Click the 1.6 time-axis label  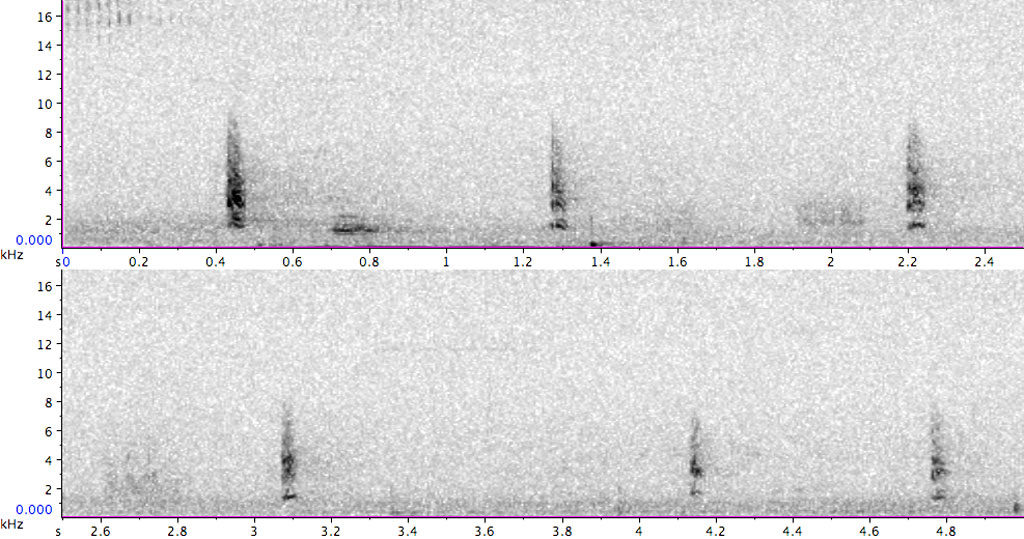pos(677,262)
